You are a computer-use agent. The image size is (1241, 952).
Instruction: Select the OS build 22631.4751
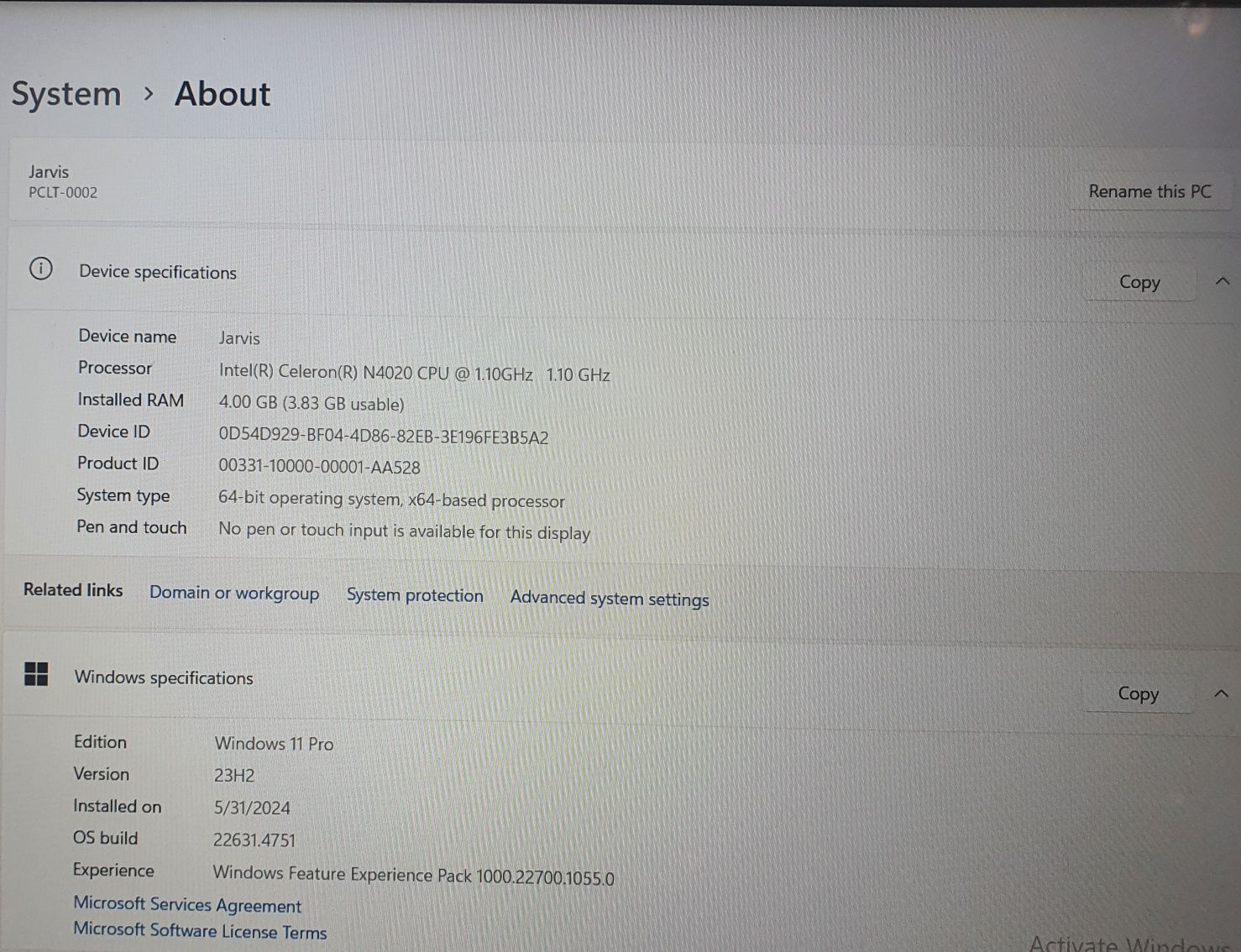(x=254, y=840)
